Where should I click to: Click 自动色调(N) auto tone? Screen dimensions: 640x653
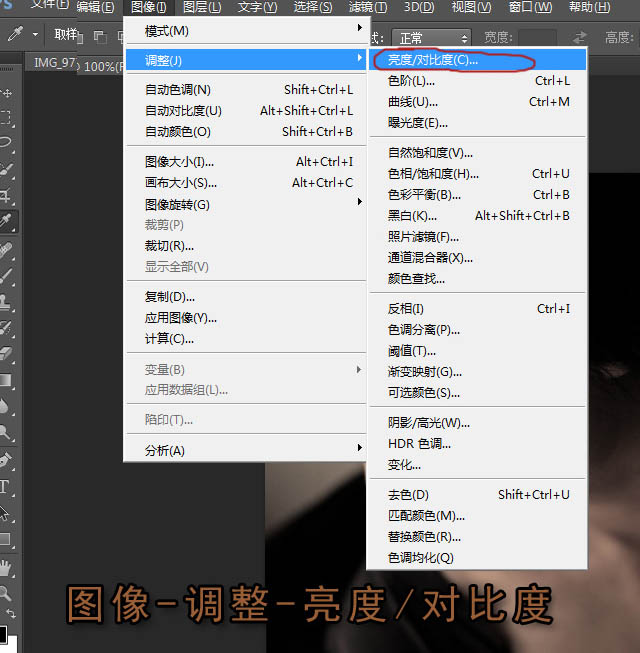coord(246,90)
